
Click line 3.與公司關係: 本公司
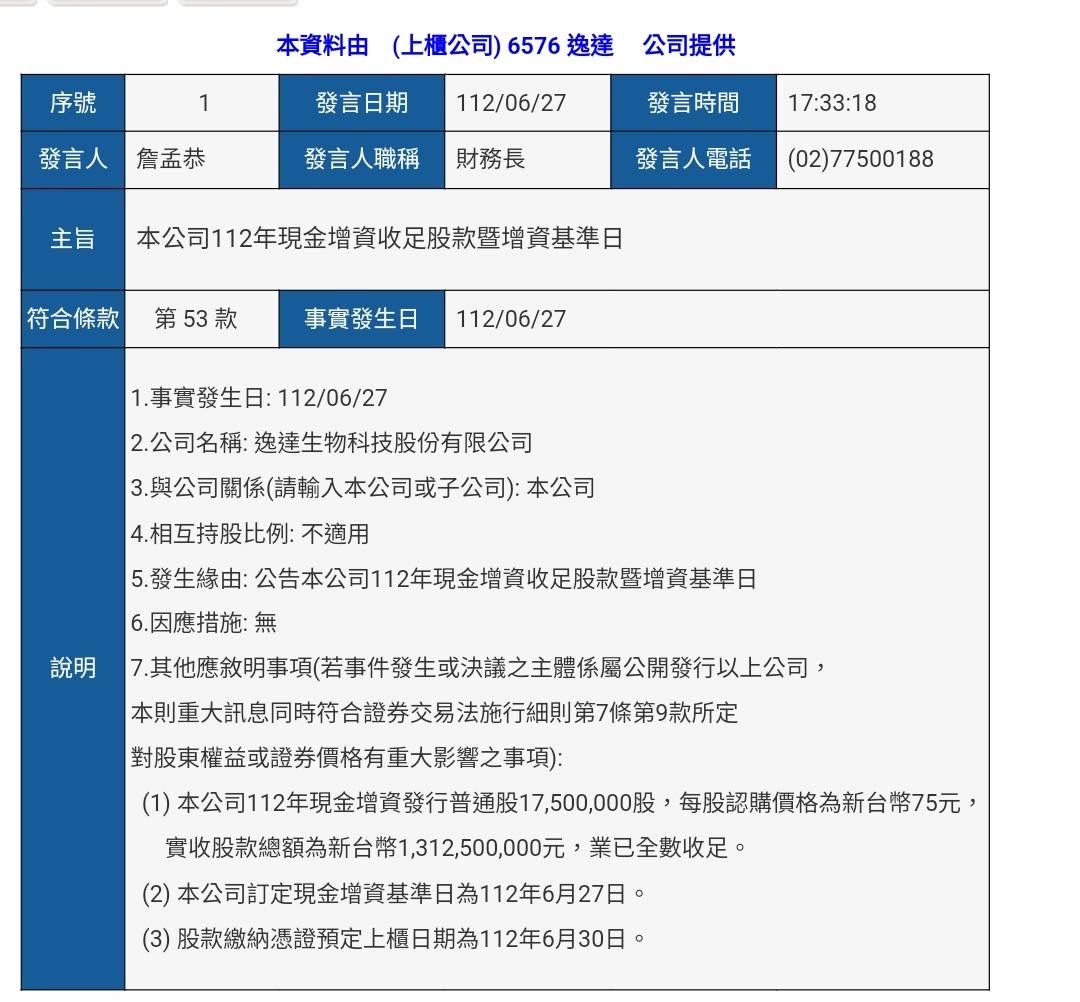pos(363,488)
